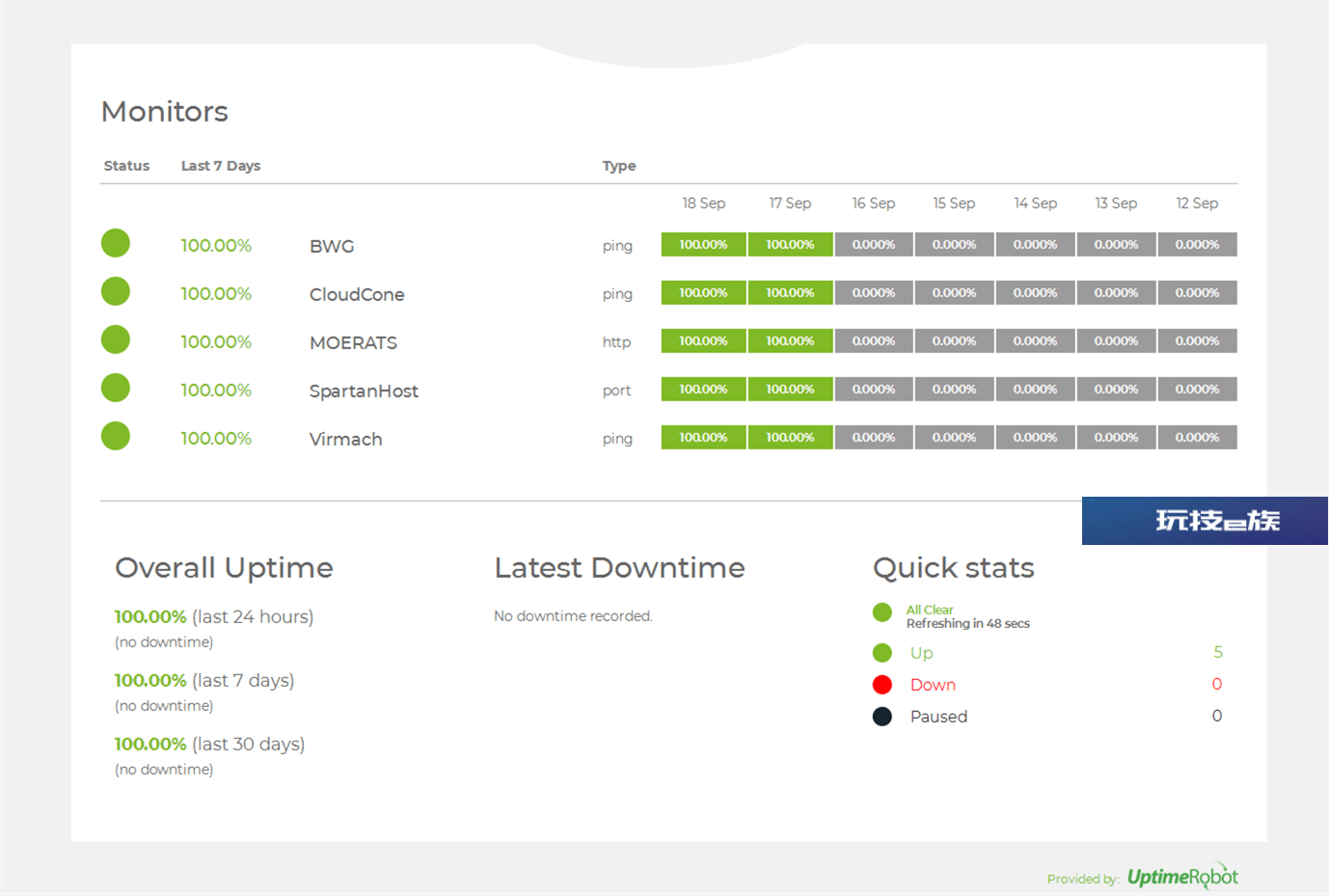Click the 15 Sep column header
Screen dimensions: 1329x896
pos(954,204)
